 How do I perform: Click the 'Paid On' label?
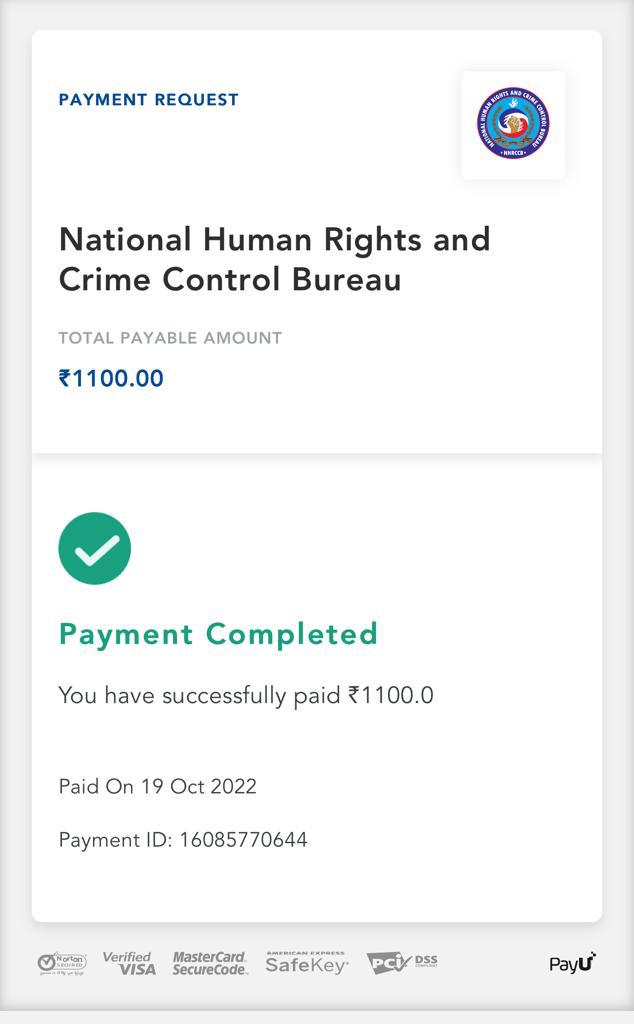[96, 786]
